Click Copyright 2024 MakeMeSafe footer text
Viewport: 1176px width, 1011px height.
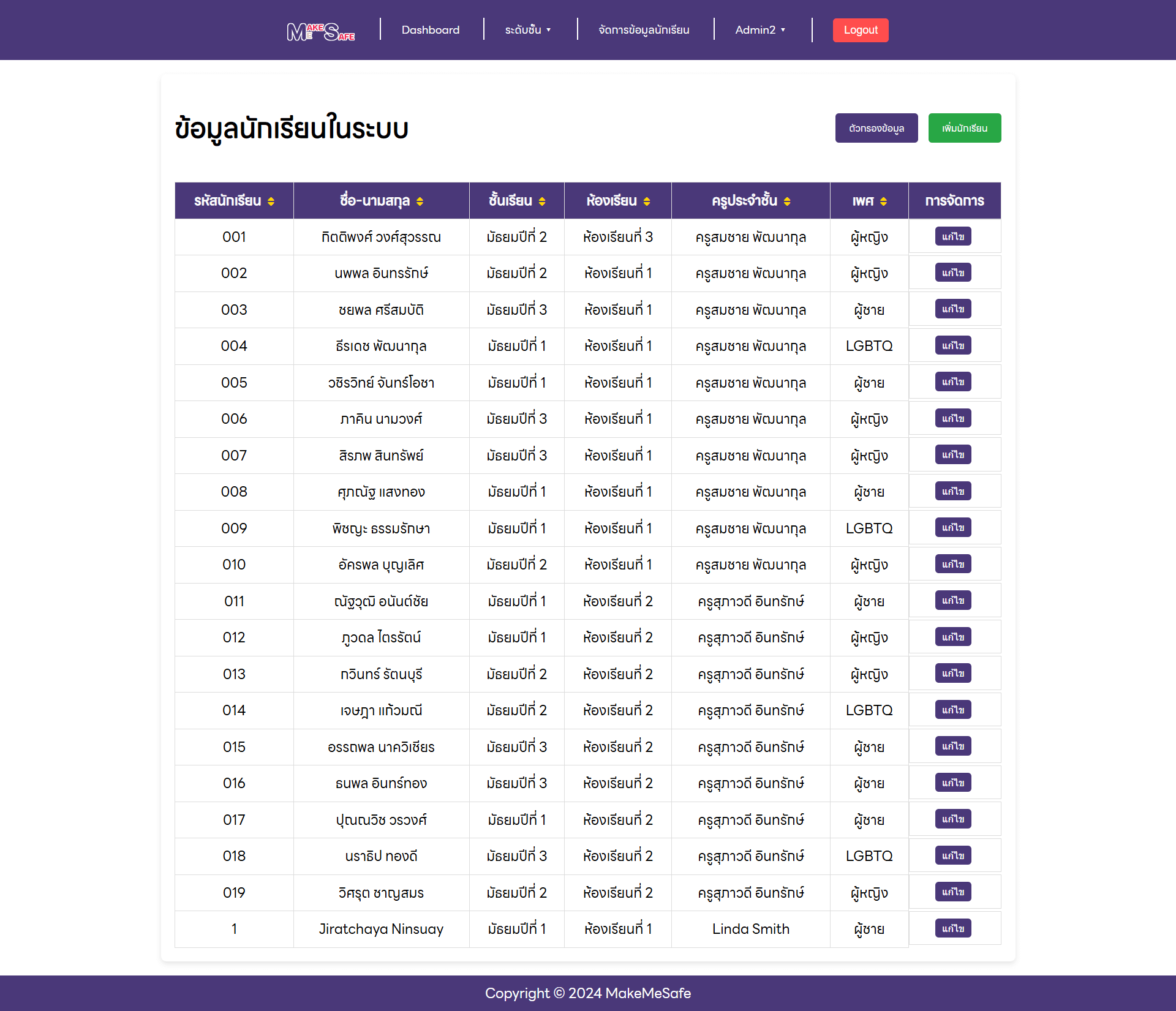click(588, 993)
